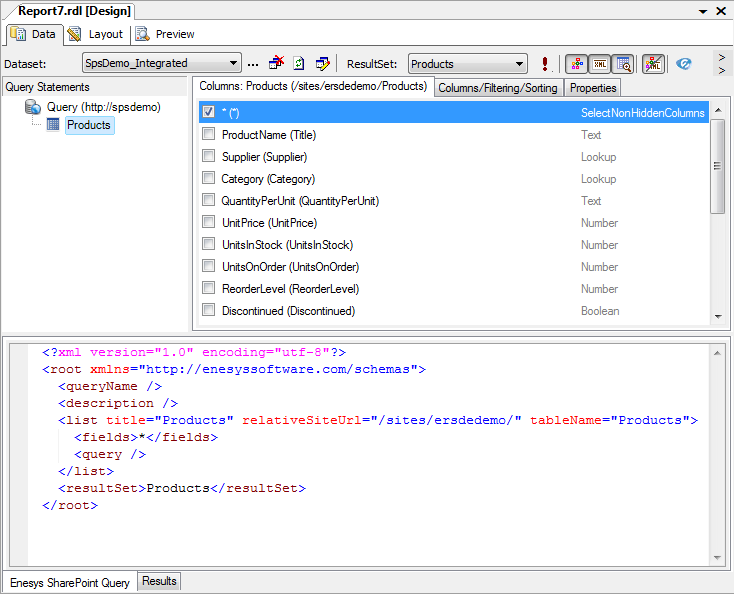This screenshot has width=734, height=594.
Task: Click the blue help icon in toolbar
Action: coord(684,64)
